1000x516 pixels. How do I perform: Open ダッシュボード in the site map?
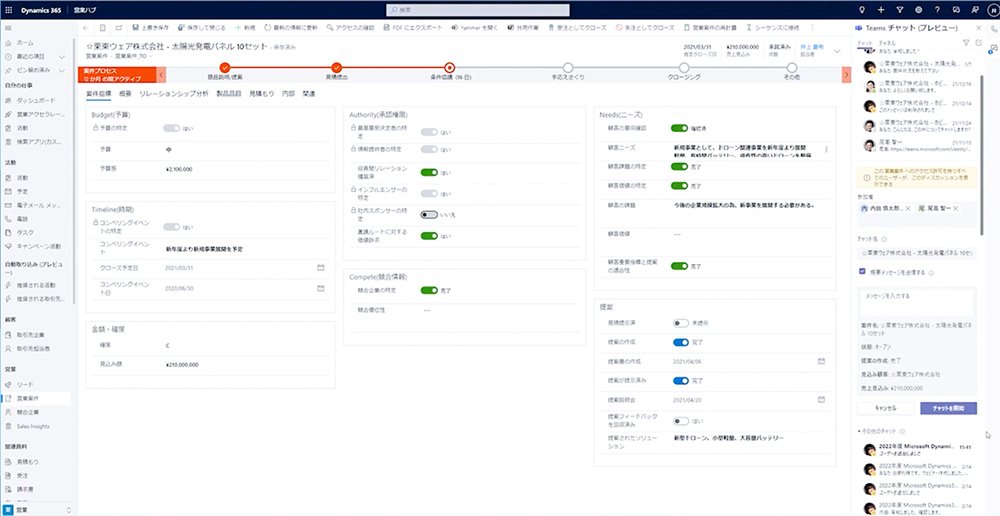36,101
